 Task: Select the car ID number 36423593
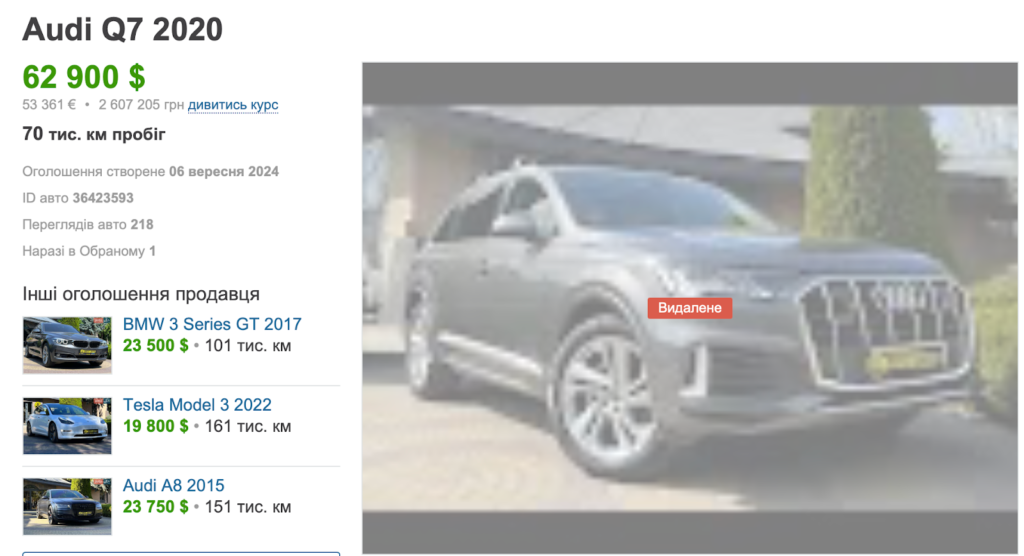point(103,198)
